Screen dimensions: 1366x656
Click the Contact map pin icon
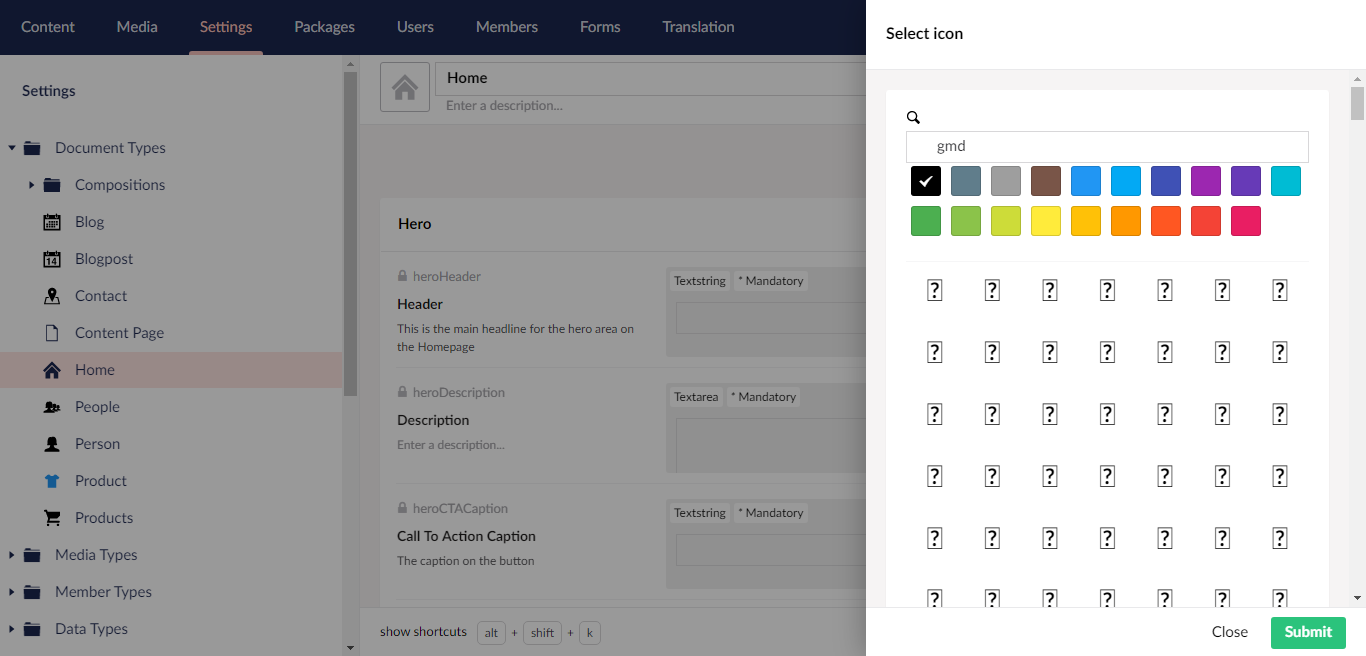pyautogui.click(x=52, y=296)
